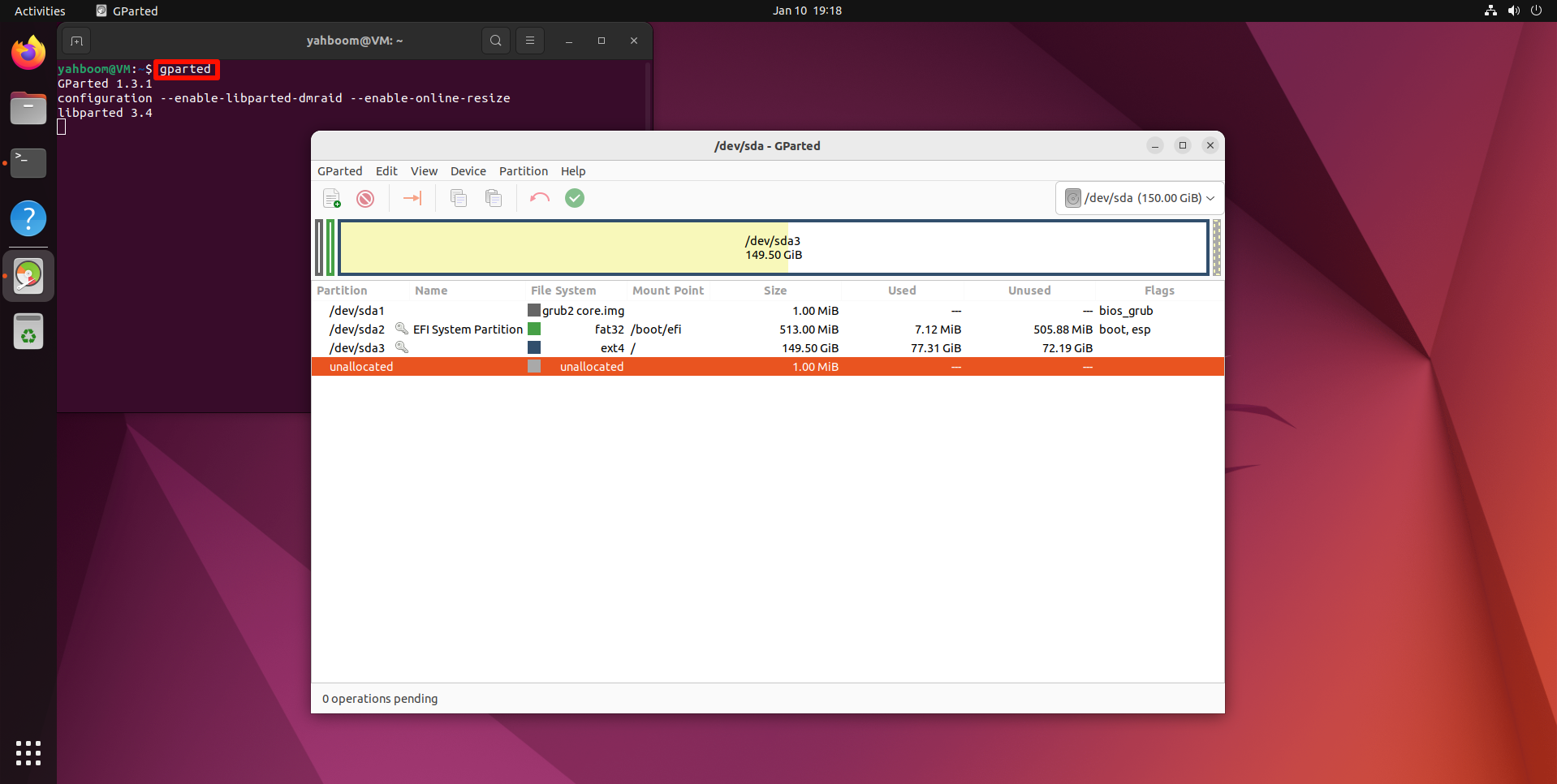Screen dimensions: 1557x784
Task: Open the GParted menu in the menu bar
Action: coord(340,171)
